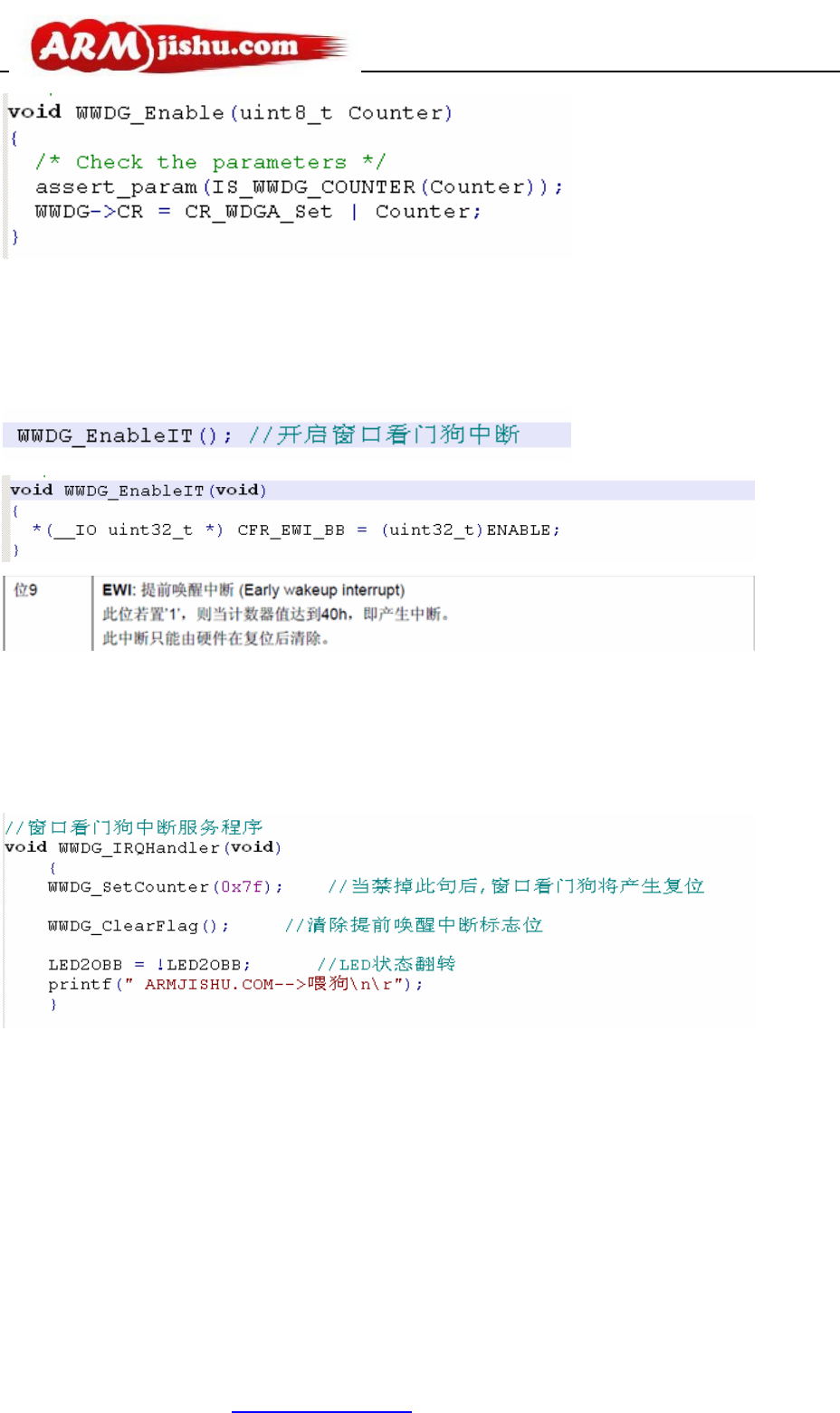
Task: Click the printf " ARMJISHU.COM-->喂狗" line
Action: point(235,984)
